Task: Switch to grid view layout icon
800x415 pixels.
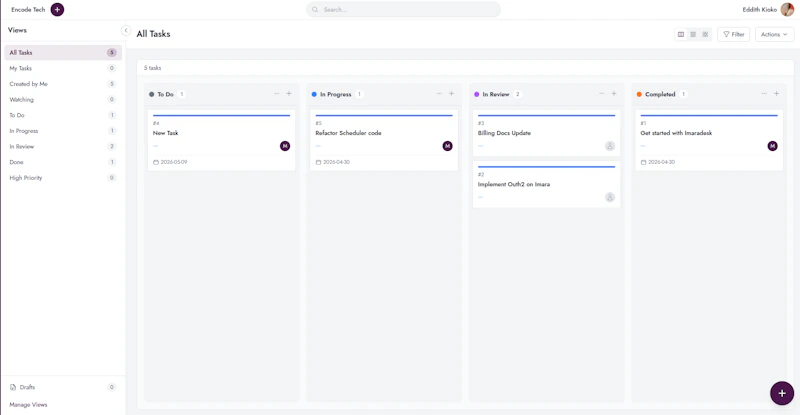Action: click(x=705, y=34)
